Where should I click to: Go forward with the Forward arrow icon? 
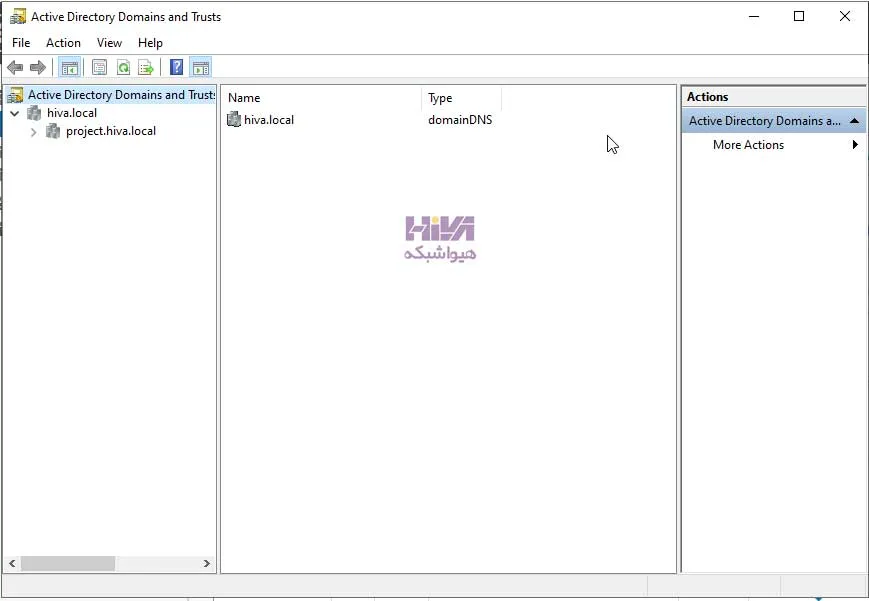coord(38,68)
